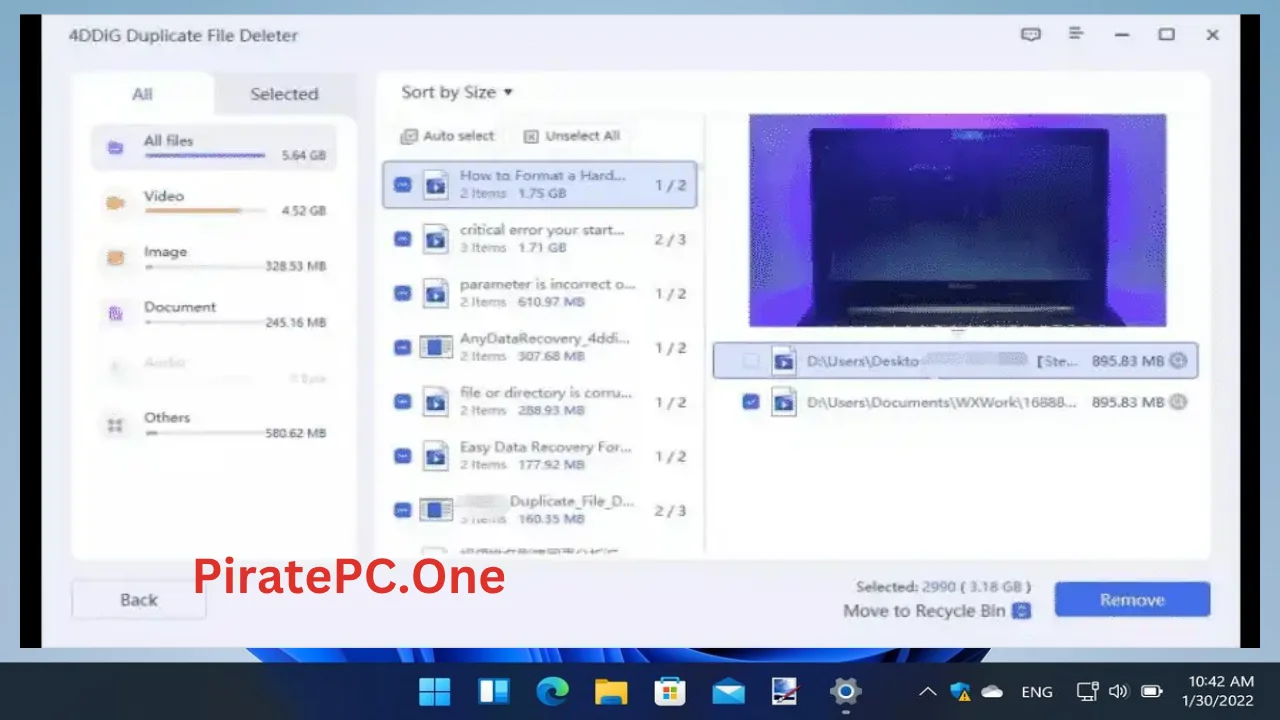Click the Others category icon

click(115, 425)
